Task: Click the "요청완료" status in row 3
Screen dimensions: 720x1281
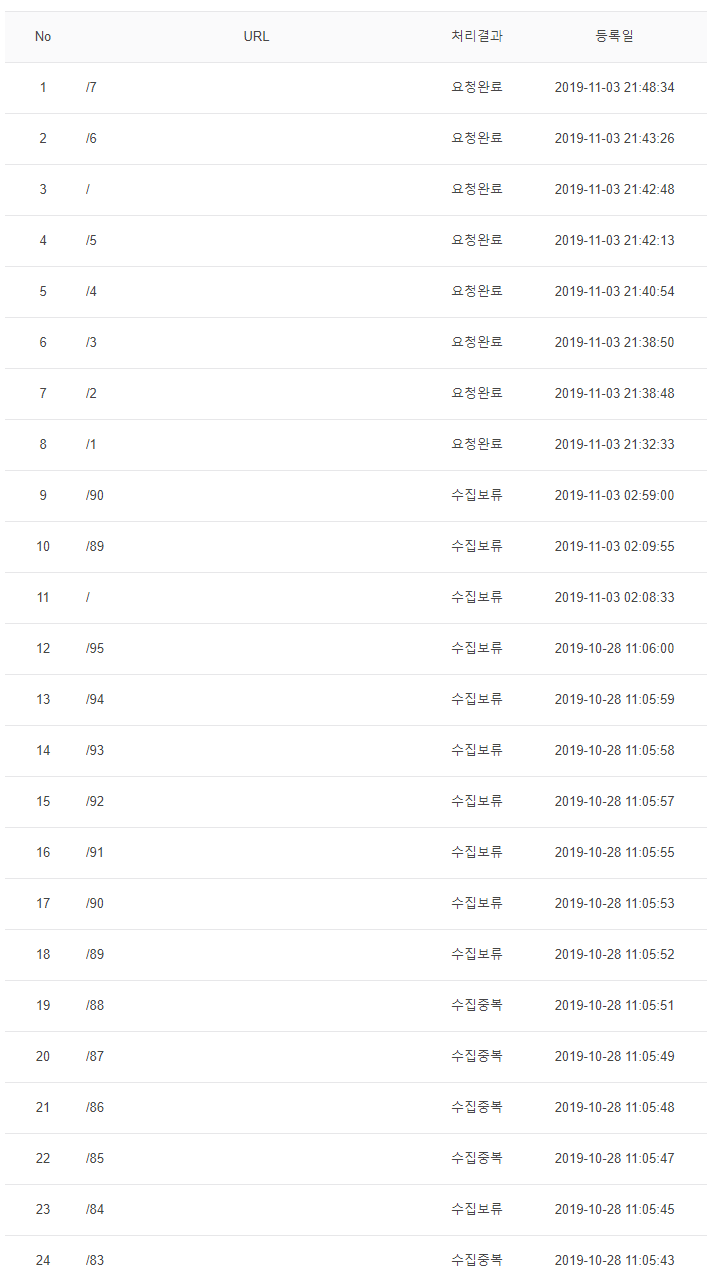Action: click(x=477, y=189)
